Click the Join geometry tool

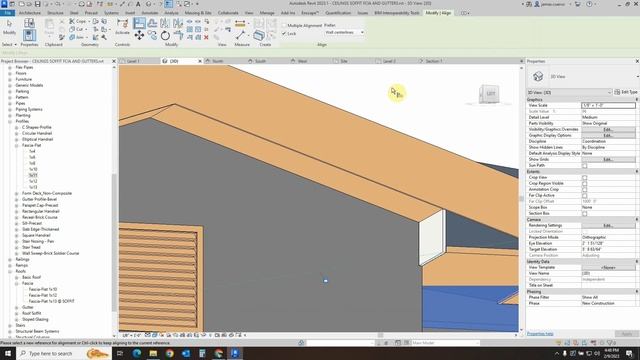[x=77, y=37]
